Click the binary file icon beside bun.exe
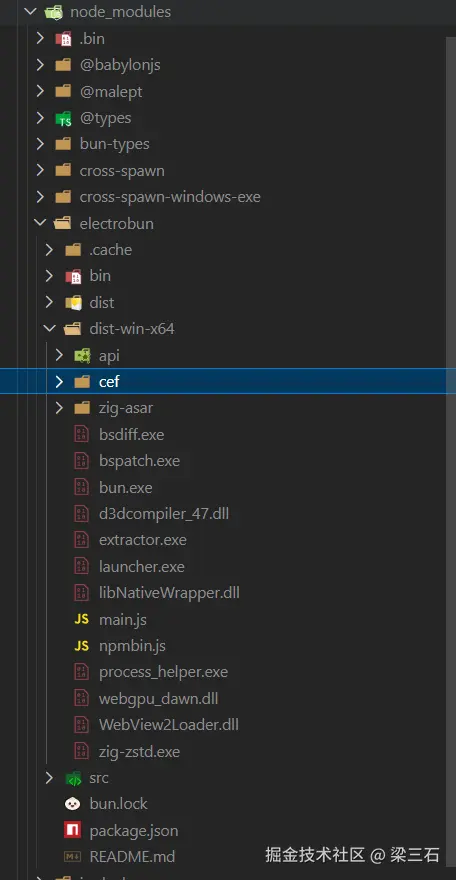 point(81,488)
